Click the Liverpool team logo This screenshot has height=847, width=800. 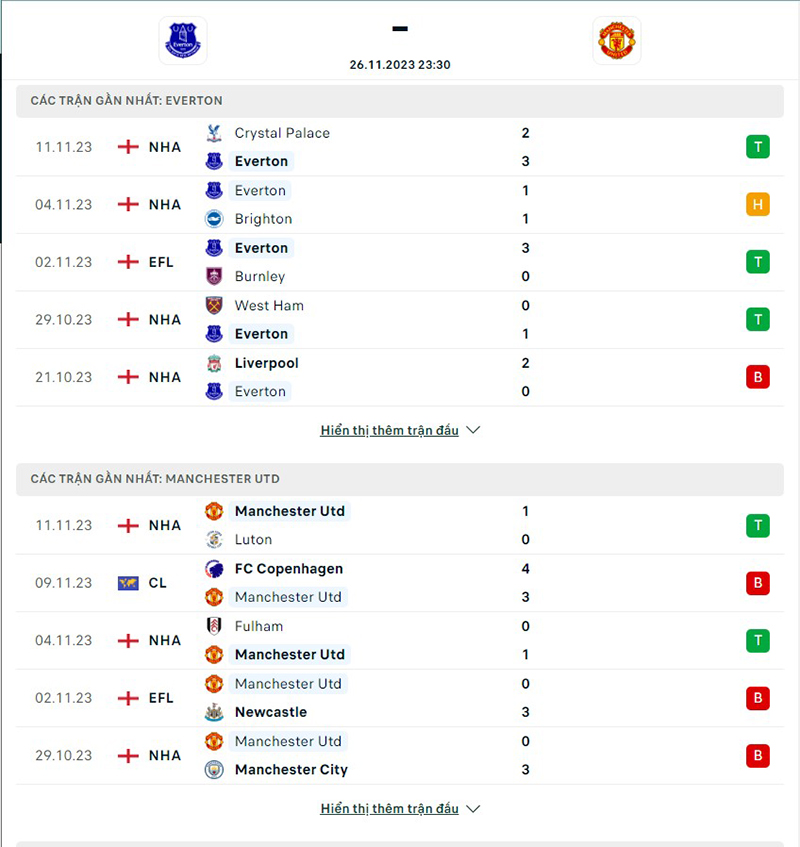[214, 363]
